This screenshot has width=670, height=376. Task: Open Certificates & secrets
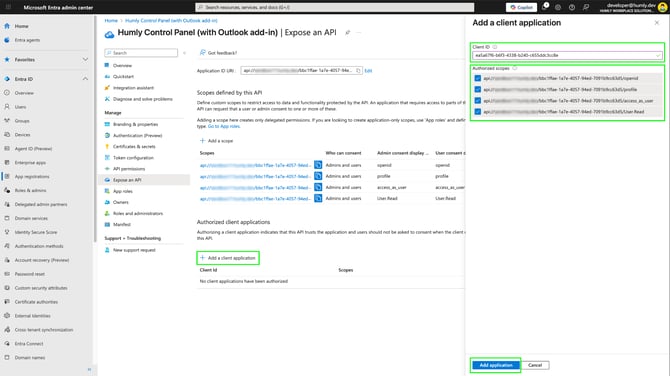pos(134,147)
